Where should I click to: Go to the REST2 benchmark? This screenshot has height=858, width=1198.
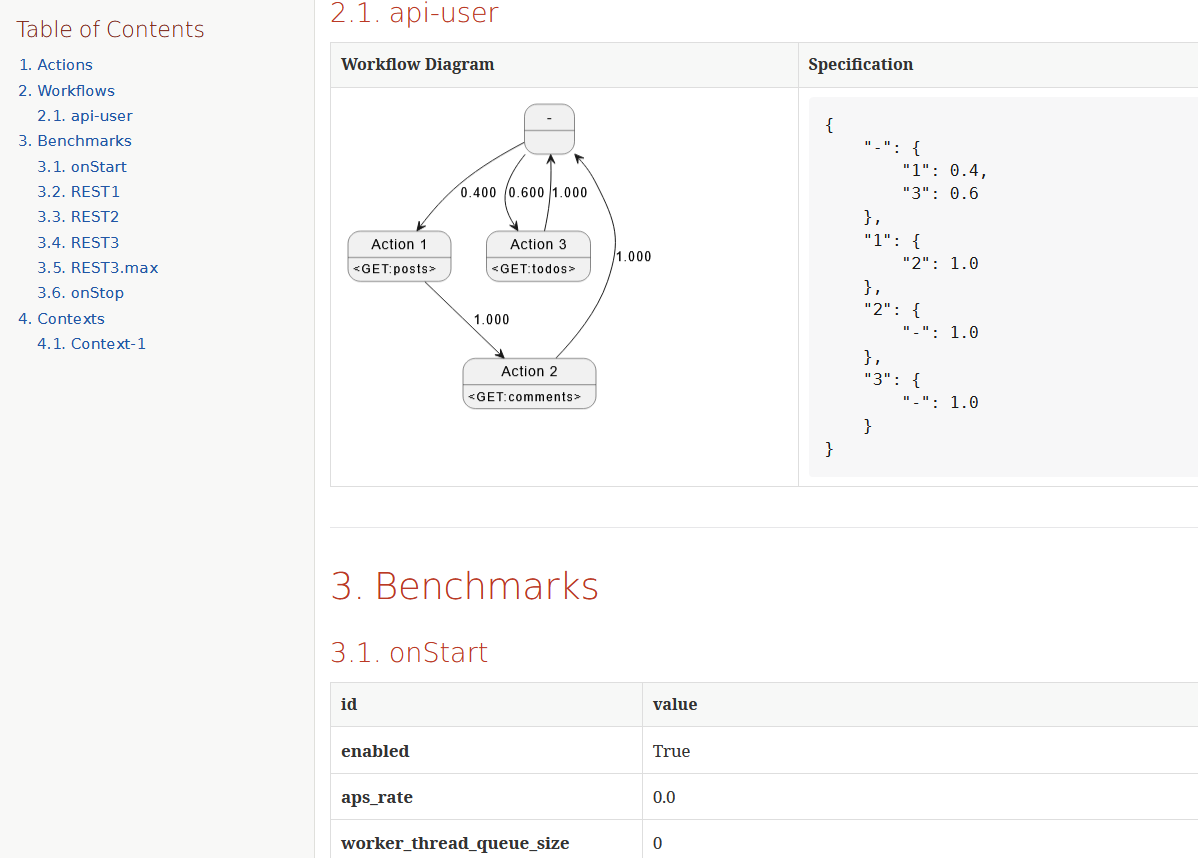78,216
